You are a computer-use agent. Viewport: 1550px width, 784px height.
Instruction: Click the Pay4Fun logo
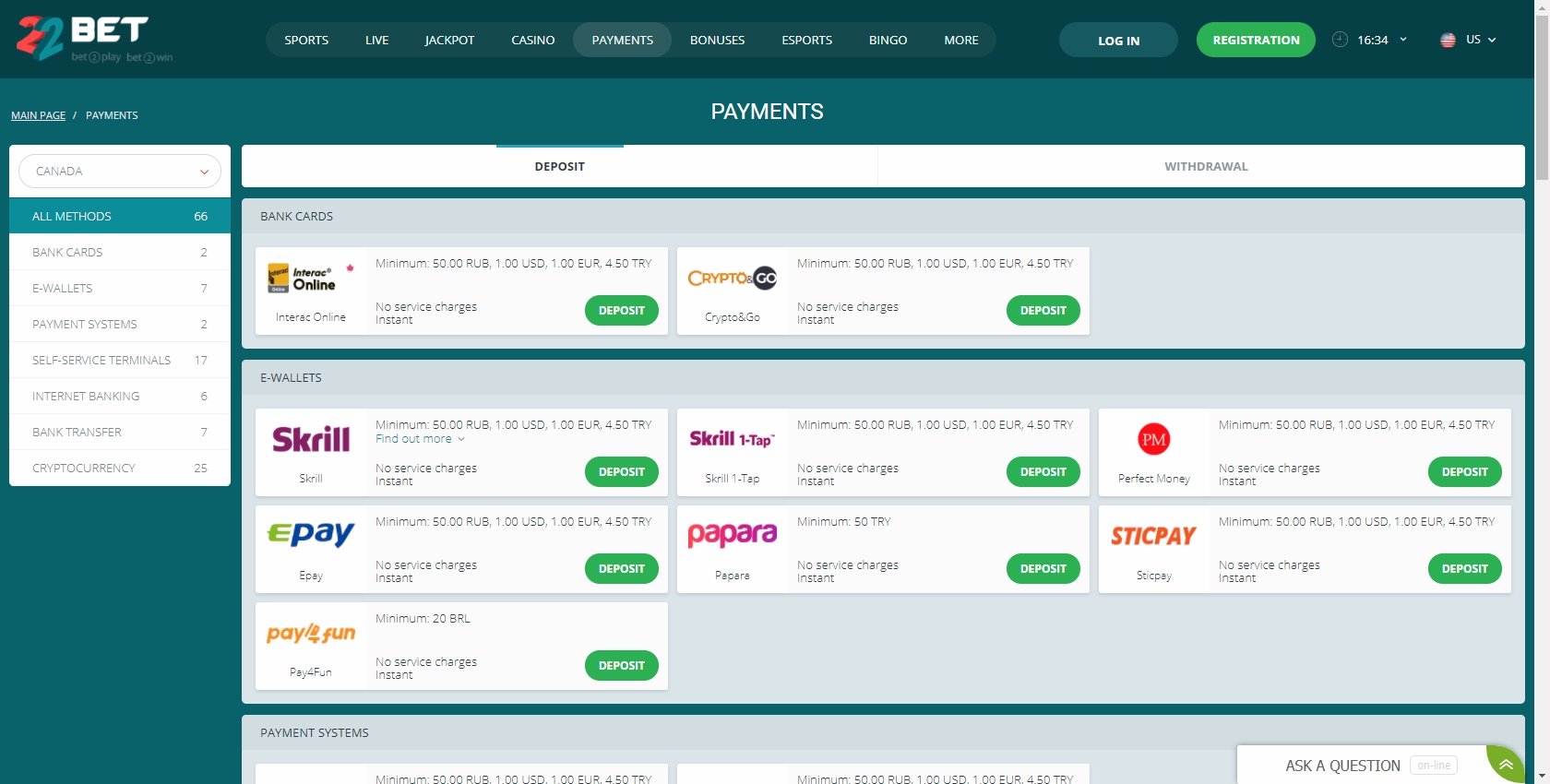coord(311,633)
